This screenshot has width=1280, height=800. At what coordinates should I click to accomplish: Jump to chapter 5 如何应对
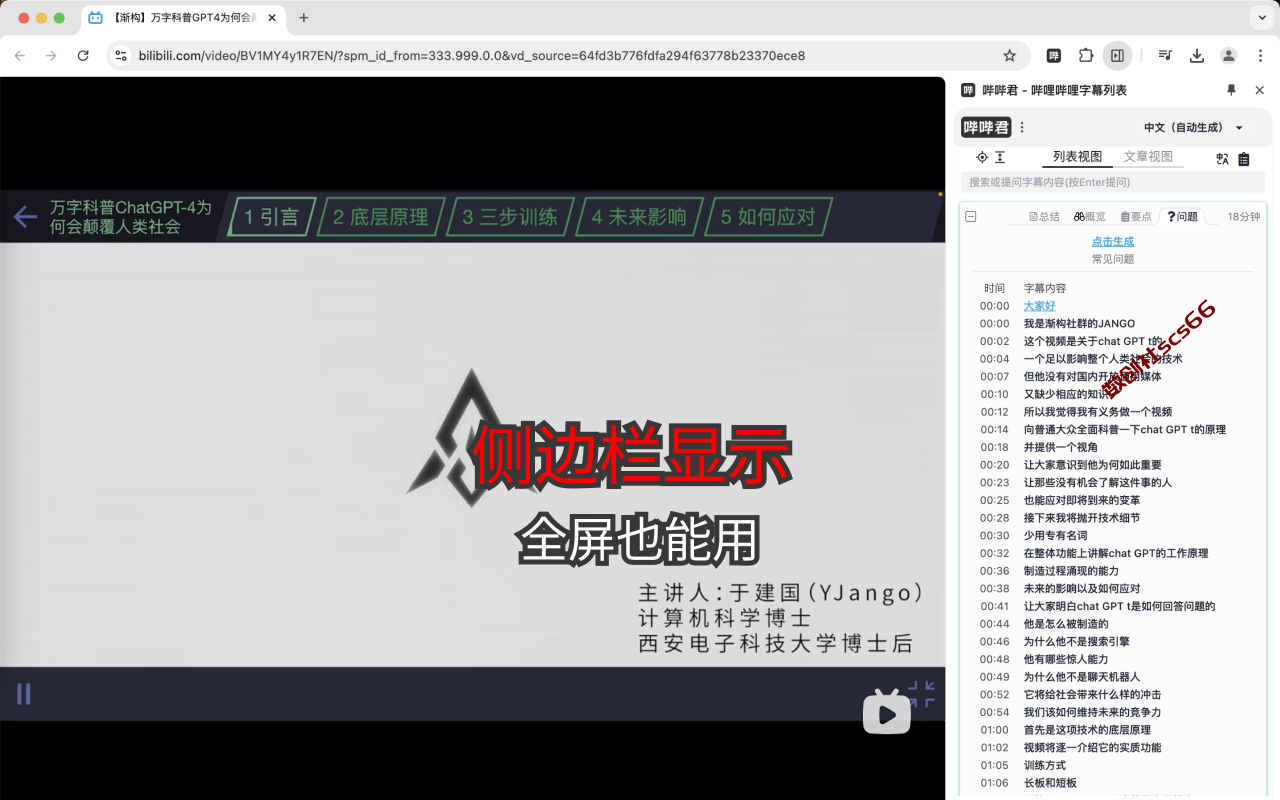[768, 217]
